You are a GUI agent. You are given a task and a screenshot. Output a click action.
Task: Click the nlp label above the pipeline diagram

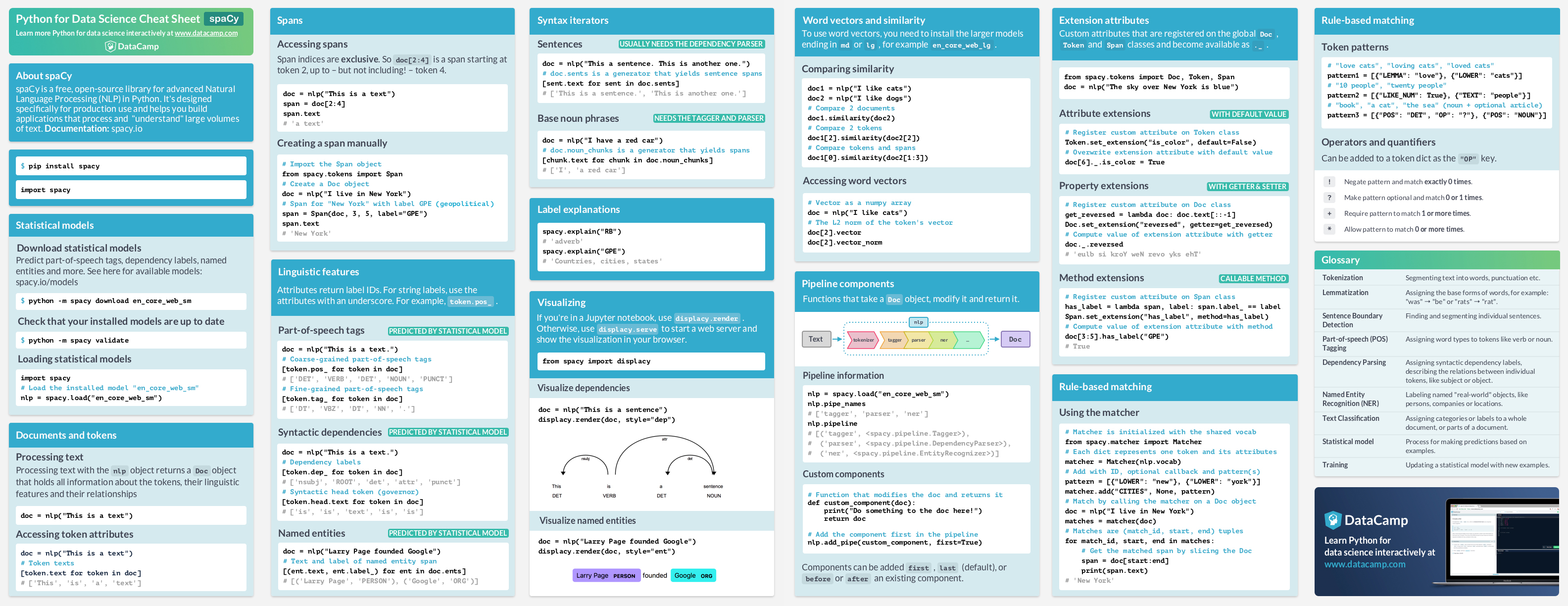pyautogui.click(x=918, y=322)
